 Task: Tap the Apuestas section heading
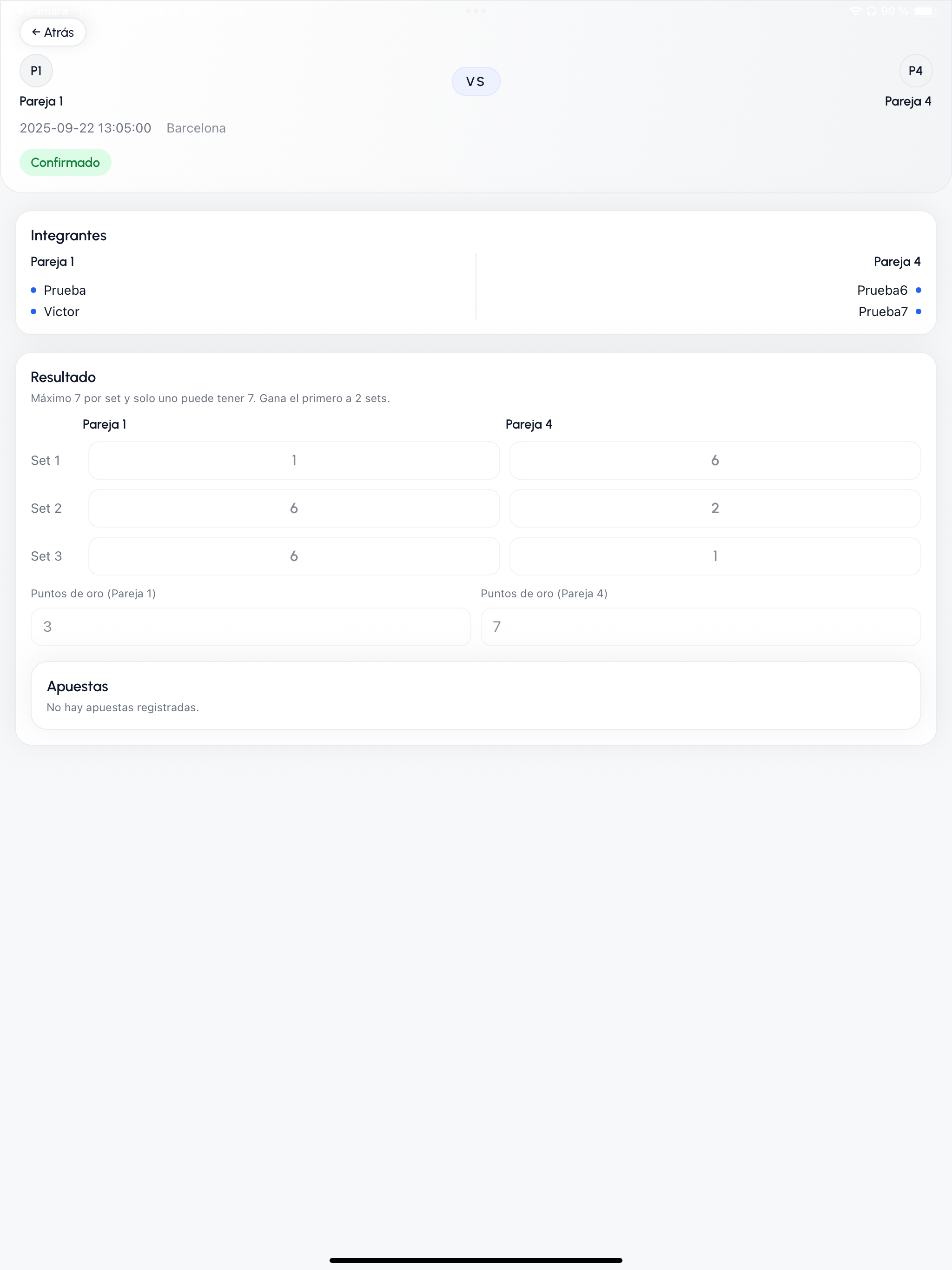[x=78, y=687]
